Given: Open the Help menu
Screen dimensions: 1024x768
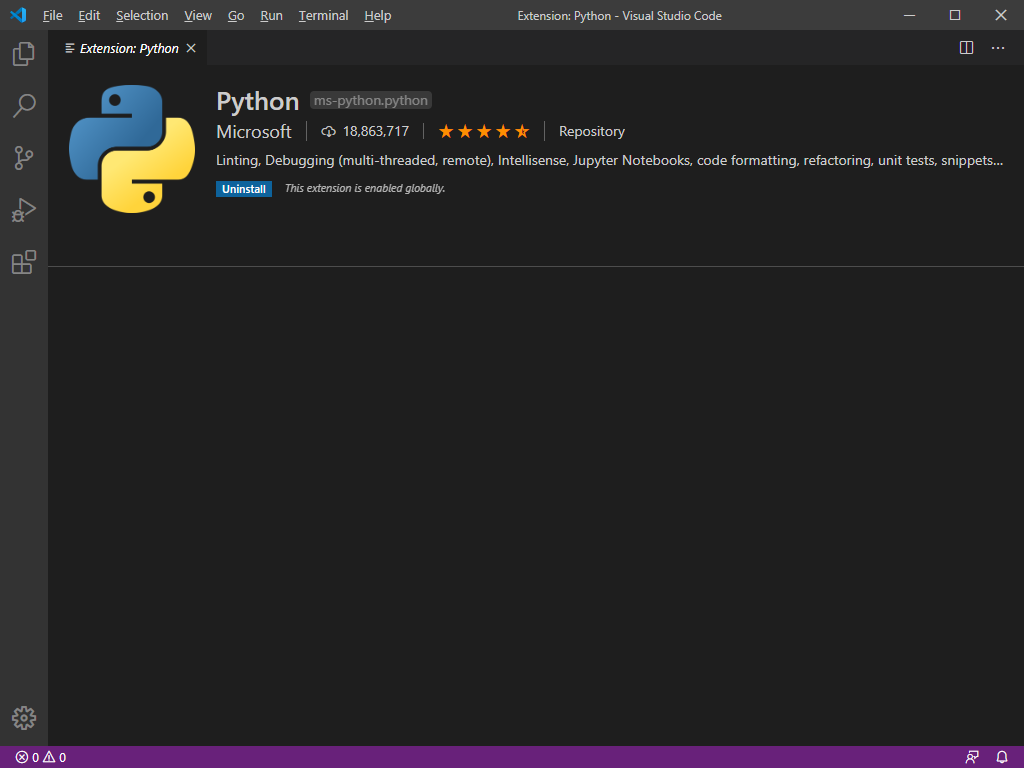Looking at the screenshot, I should point(377,16).
